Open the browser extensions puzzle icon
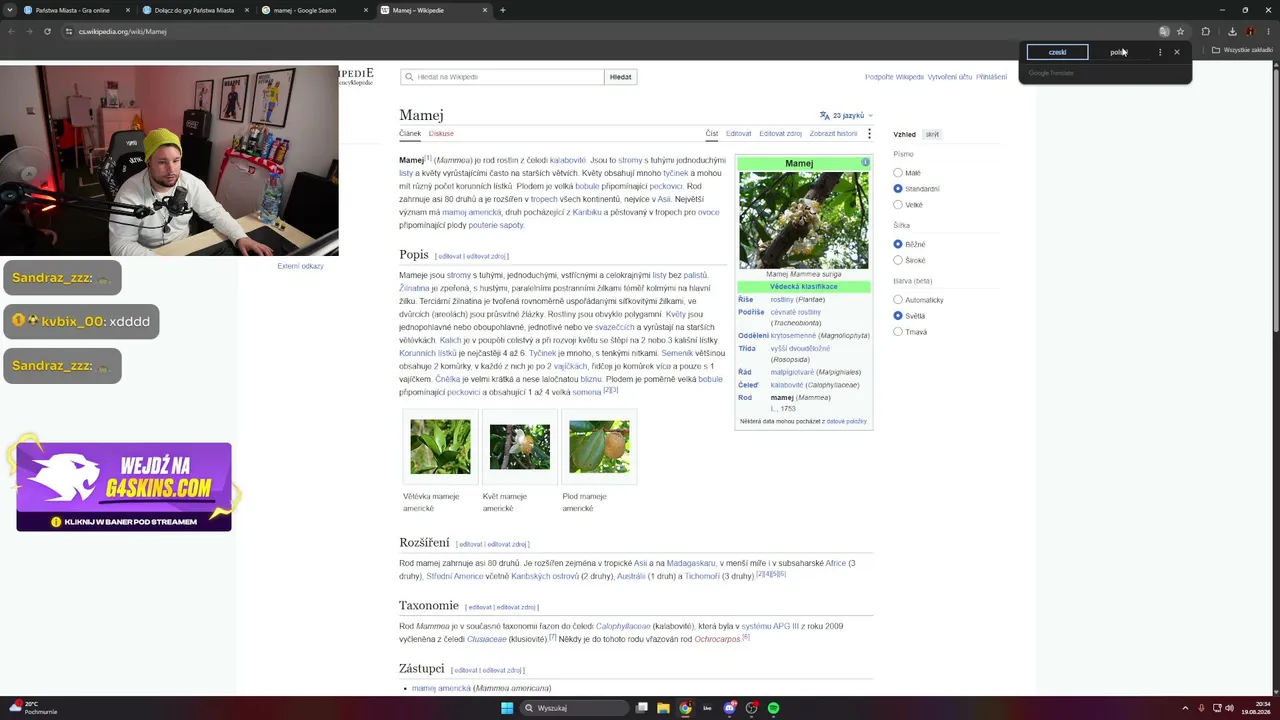Image resolution: width=1280 pixels, height=720 pixels. (1206, 31)
